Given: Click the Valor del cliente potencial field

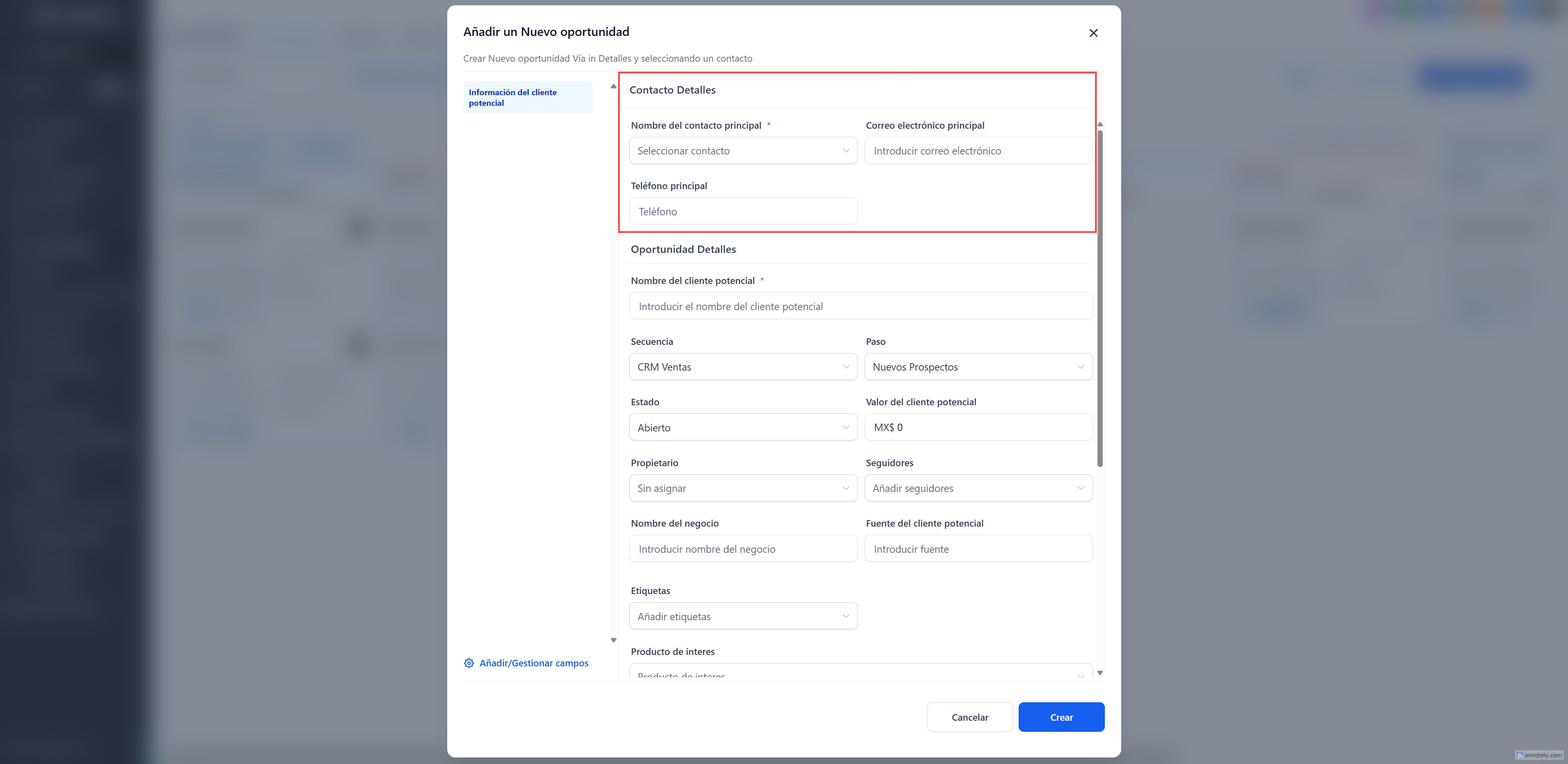Looking at the screenshot, I should point(977,427).
